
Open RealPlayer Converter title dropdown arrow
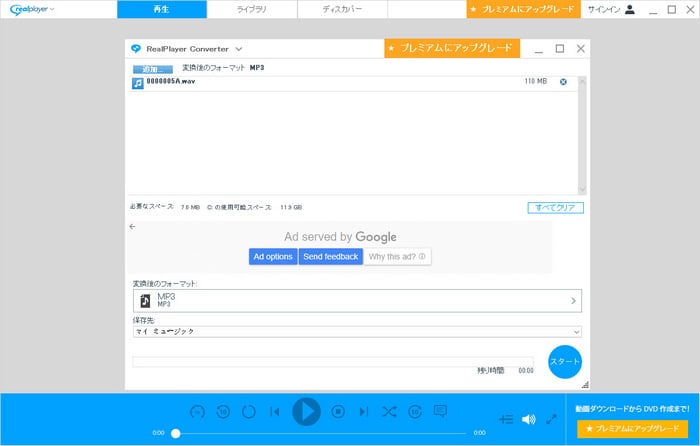click(239, 49)
